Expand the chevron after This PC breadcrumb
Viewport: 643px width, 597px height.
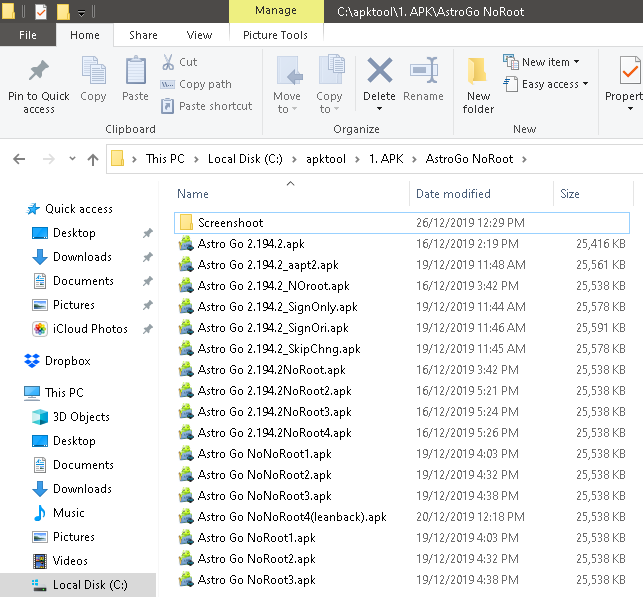click(x=196, y=159)
